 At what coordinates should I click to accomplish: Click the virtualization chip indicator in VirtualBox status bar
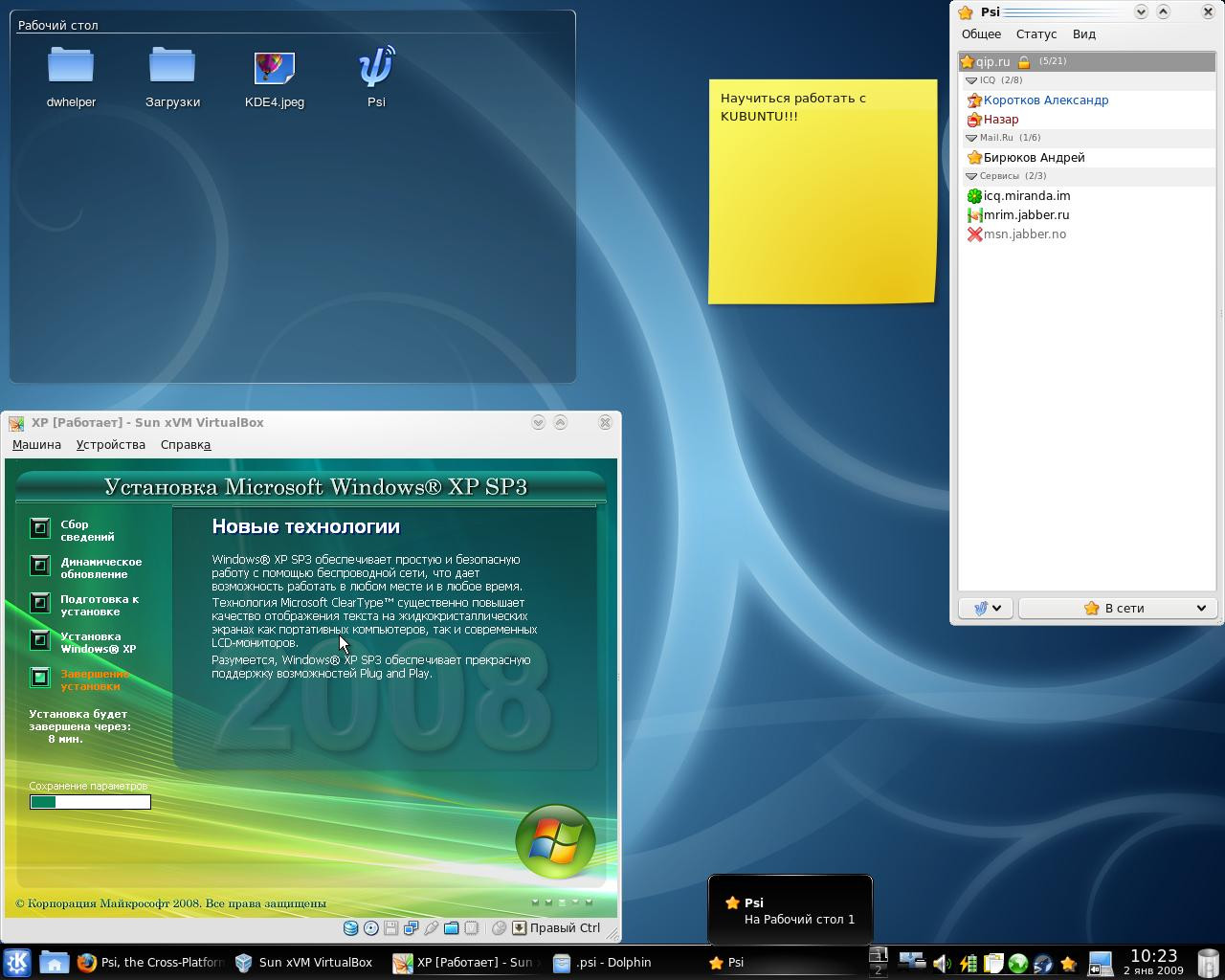(471, 927)
